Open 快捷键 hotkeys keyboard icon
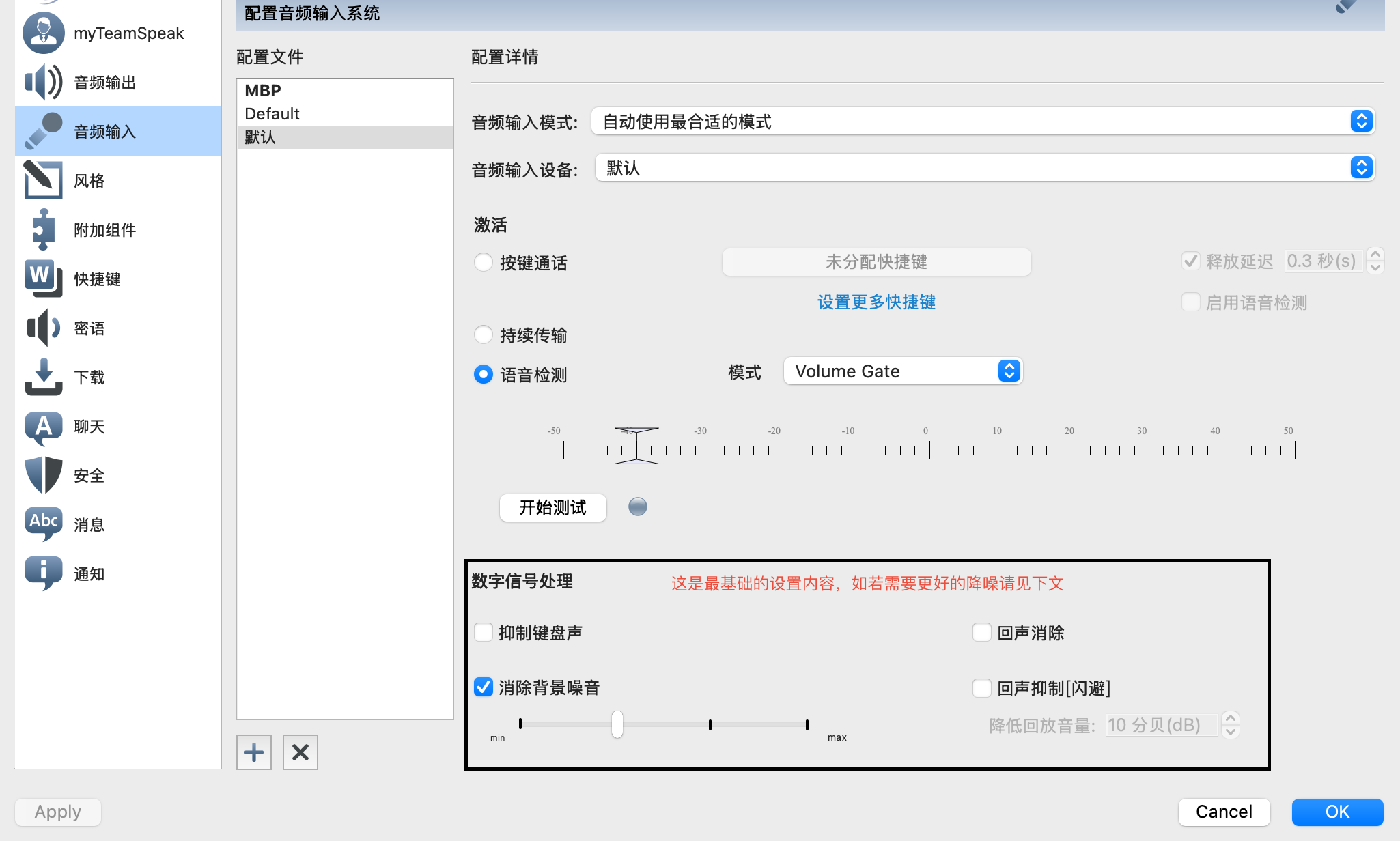1400x841 pixels. click(x=44, y=279)
